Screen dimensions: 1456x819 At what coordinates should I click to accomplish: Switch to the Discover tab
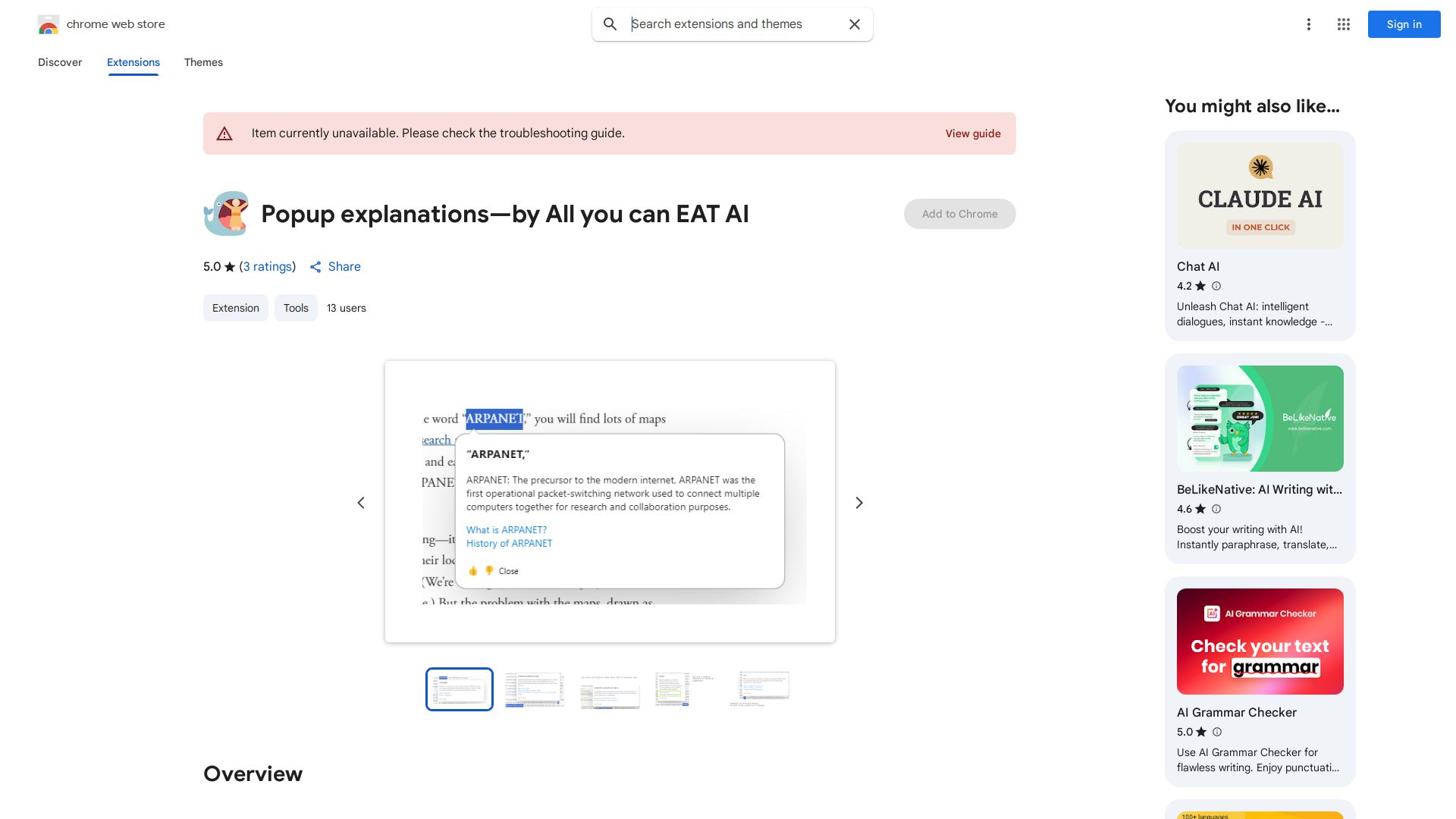click(x=60, y=62)
